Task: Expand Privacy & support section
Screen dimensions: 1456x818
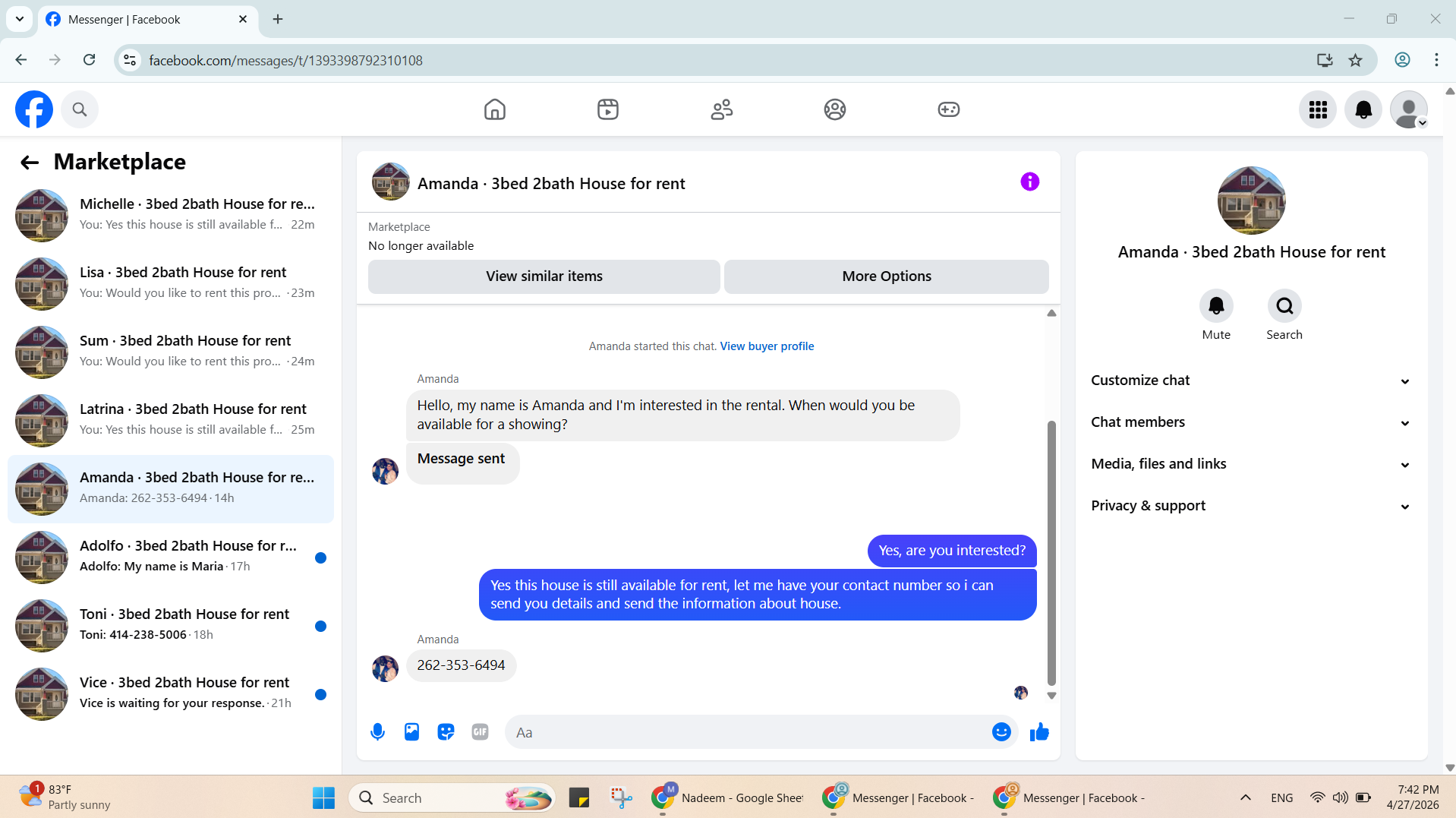Action: [x=1251, y=506]
